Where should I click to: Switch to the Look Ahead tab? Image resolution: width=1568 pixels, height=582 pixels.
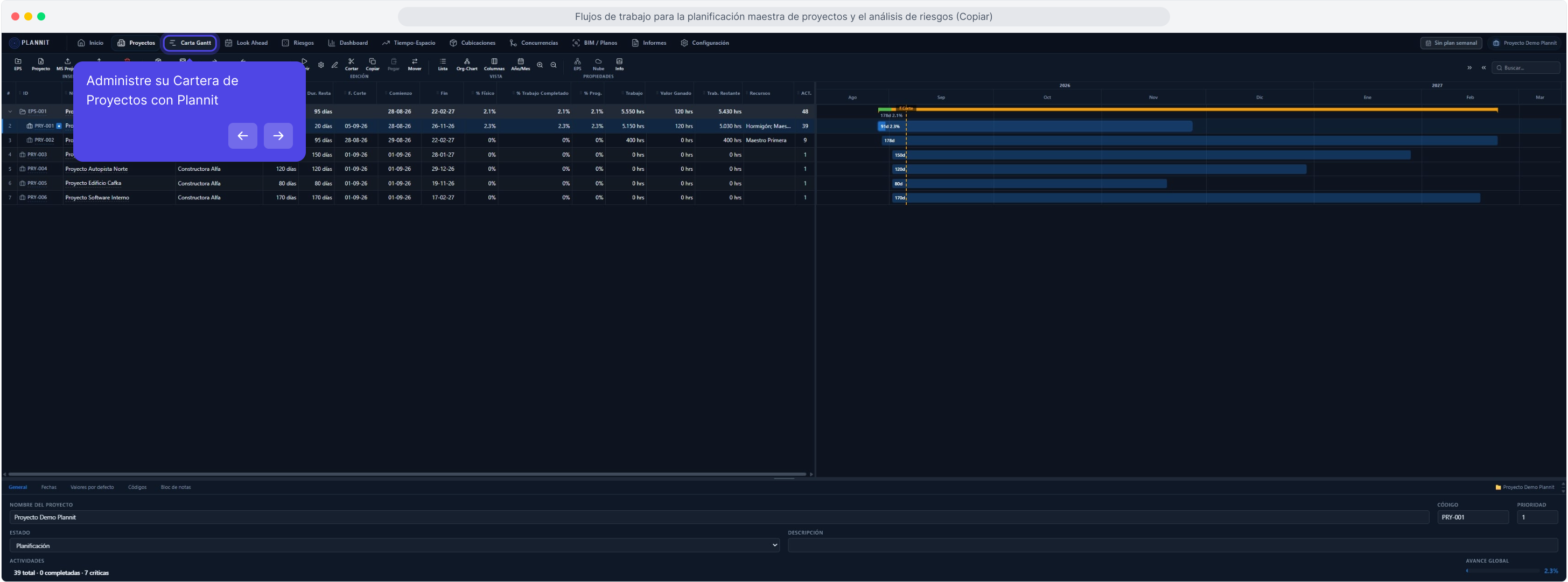click(246, 43)
